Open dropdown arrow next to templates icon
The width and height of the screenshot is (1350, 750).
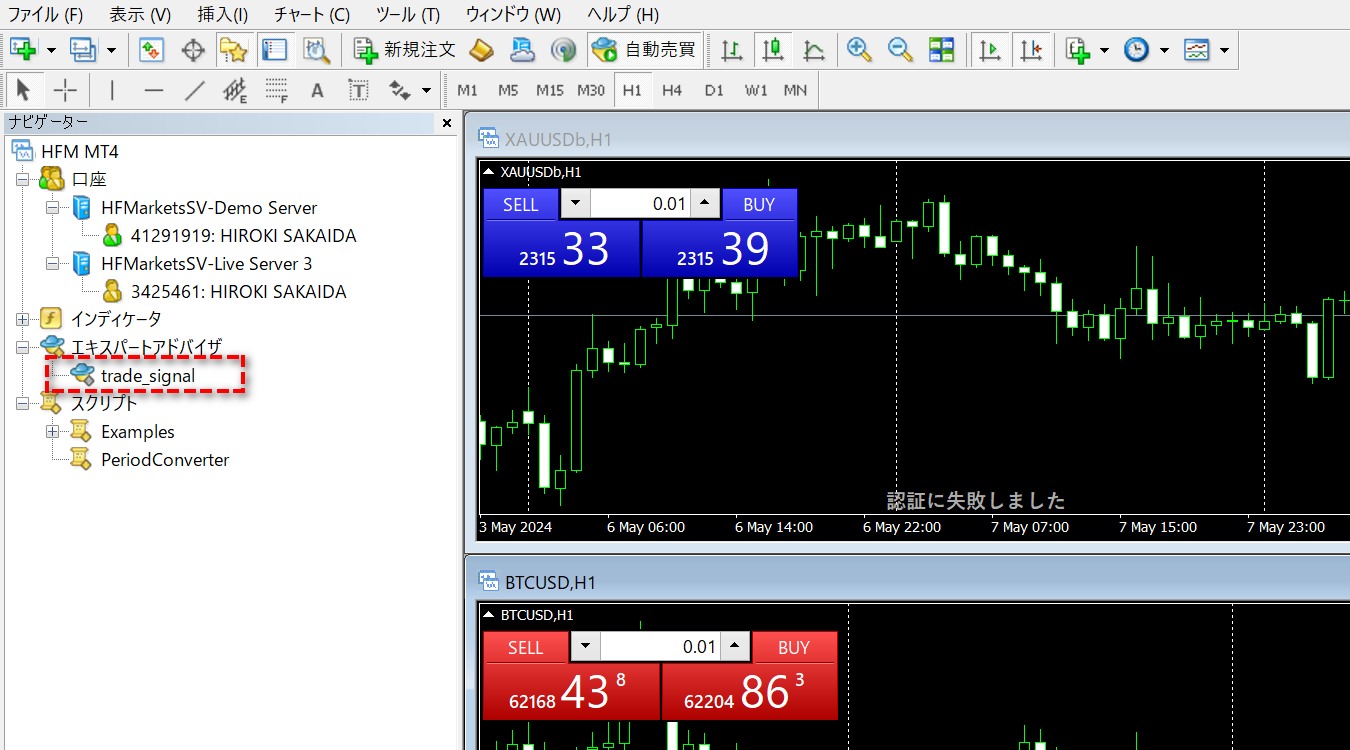1224,49
